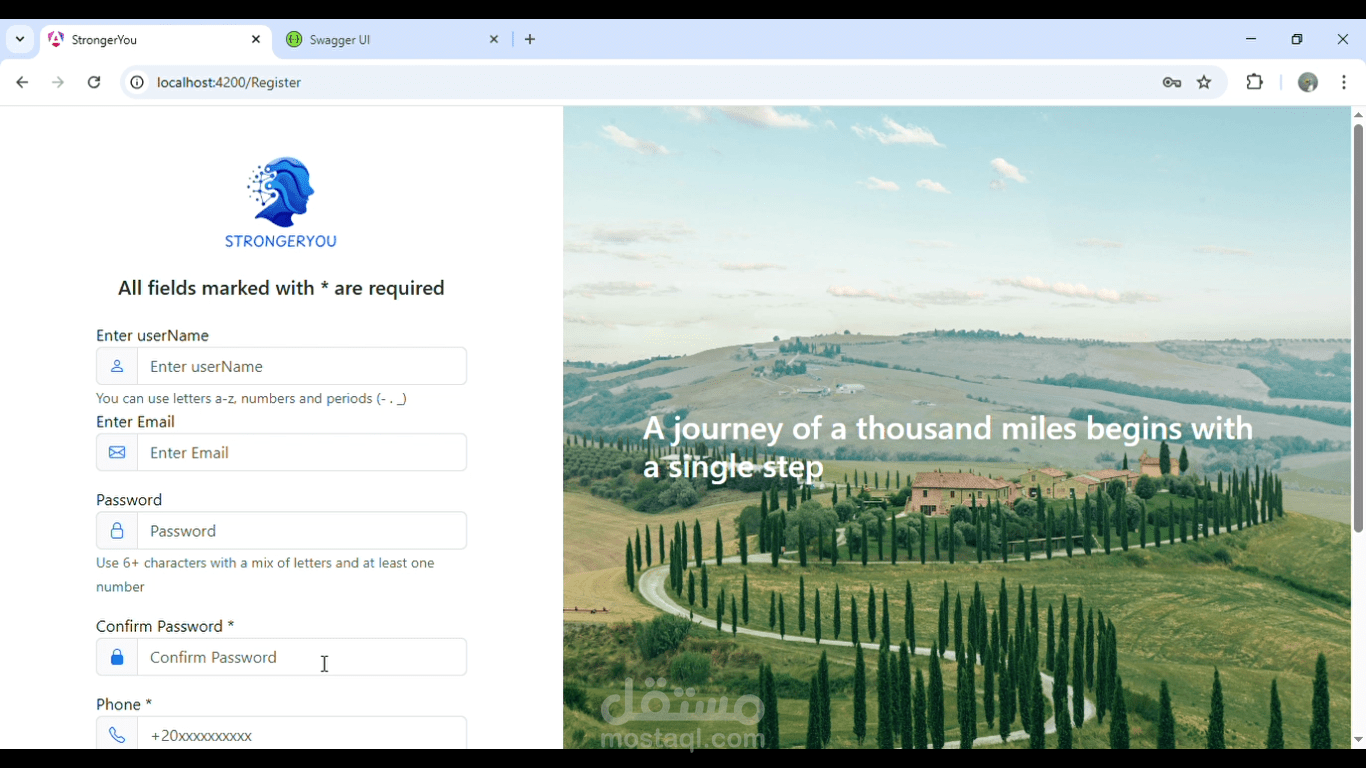Click the 'Password' field label
1366x768 pixels.
click(129, 500)
